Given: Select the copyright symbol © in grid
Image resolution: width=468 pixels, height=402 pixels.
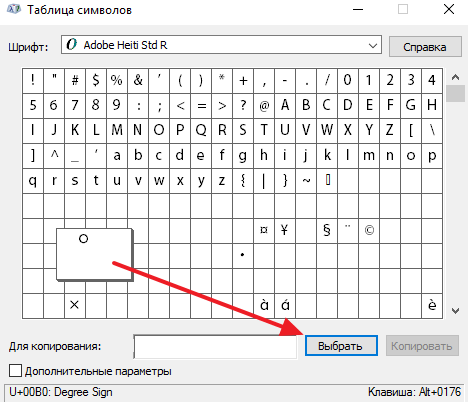Looking at the screenshot, I should click(369, 231).
